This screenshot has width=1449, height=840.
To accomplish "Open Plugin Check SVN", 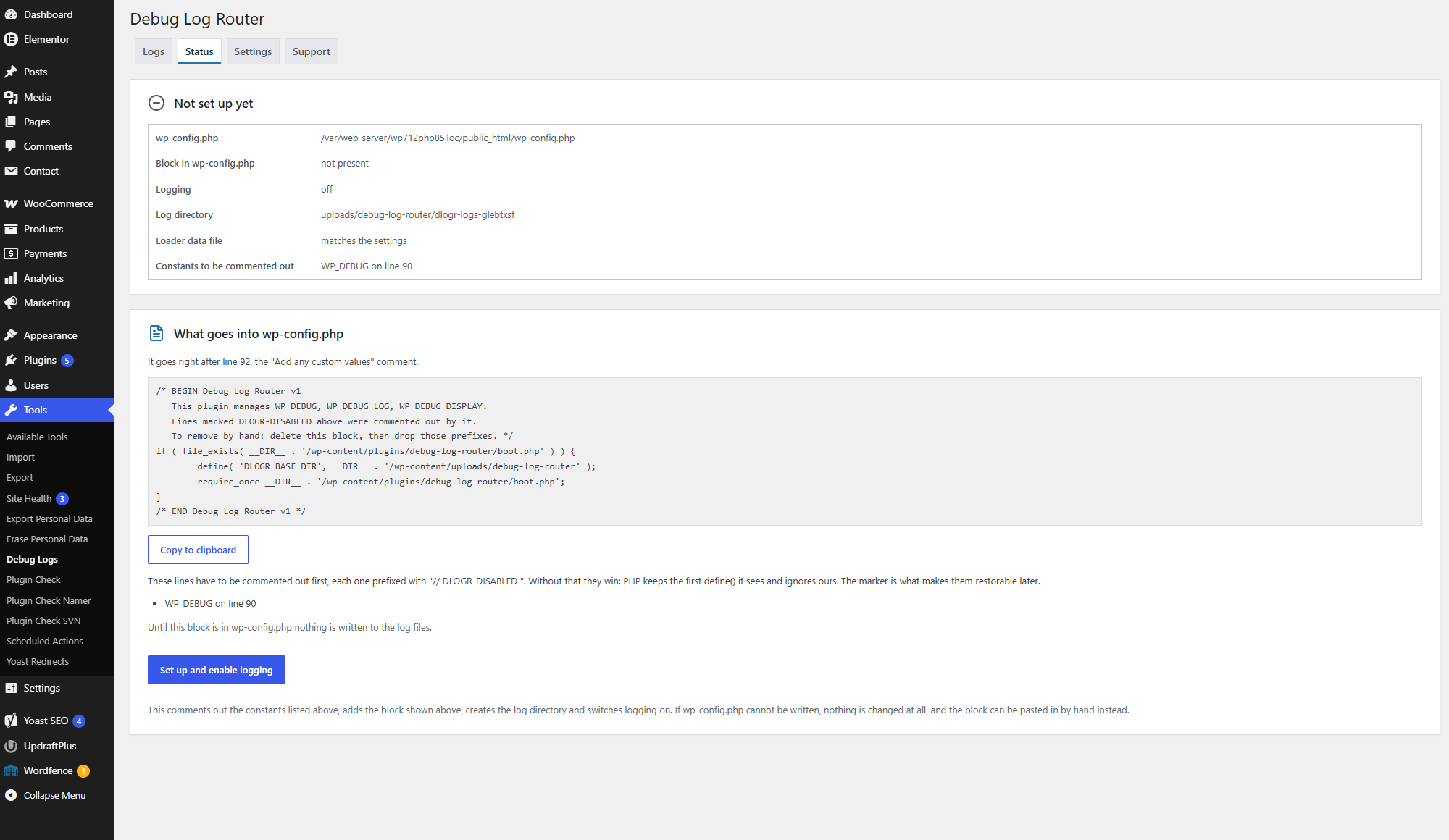I will pyautogui.click(x=43, y=621).
